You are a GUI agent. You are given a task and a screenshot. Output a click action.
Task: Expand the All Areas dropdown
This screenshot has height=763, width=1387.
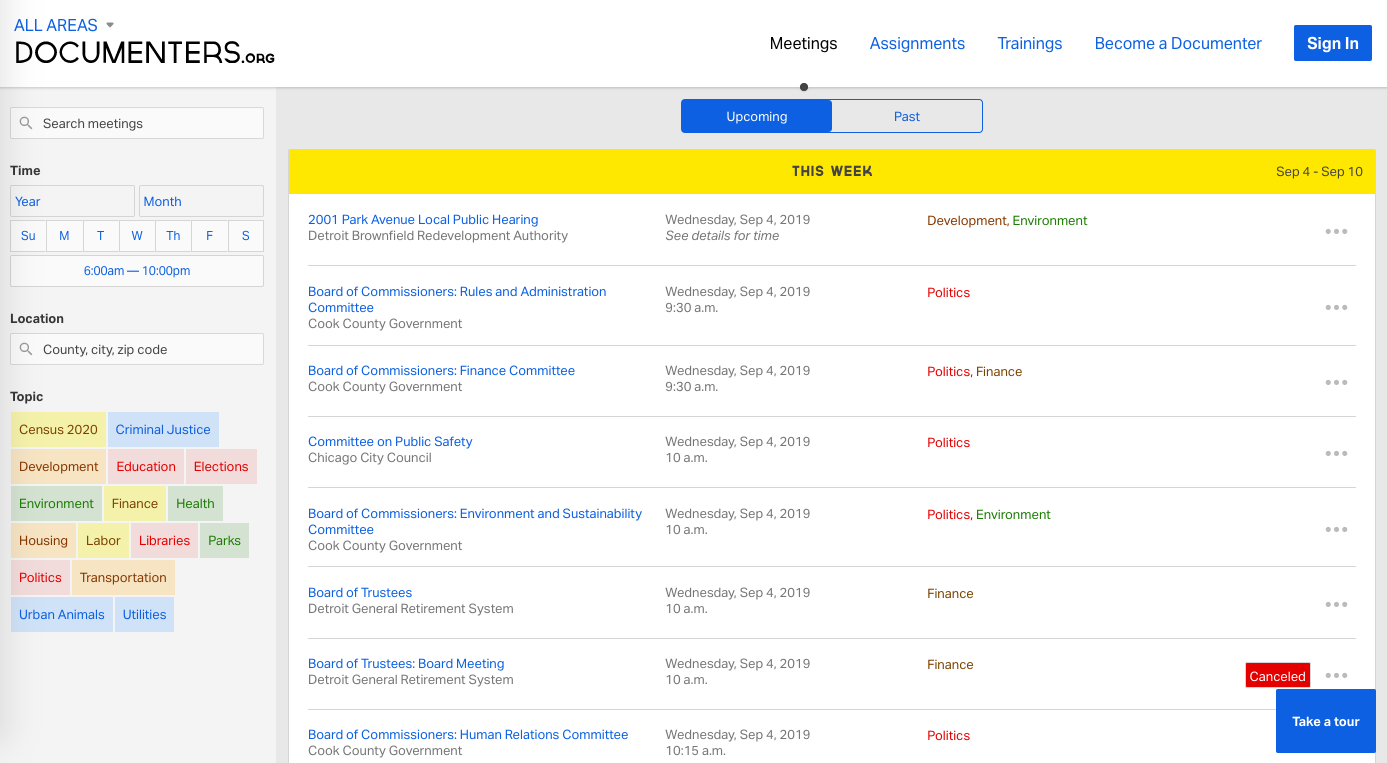(x=64, y=25)
